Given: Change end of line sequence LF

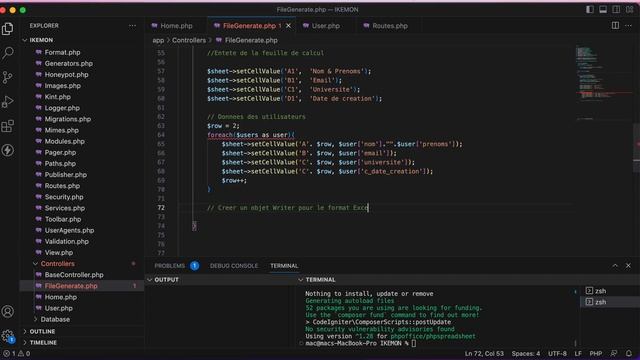Looking at the screenshot, I should click(x=578, y=353).
